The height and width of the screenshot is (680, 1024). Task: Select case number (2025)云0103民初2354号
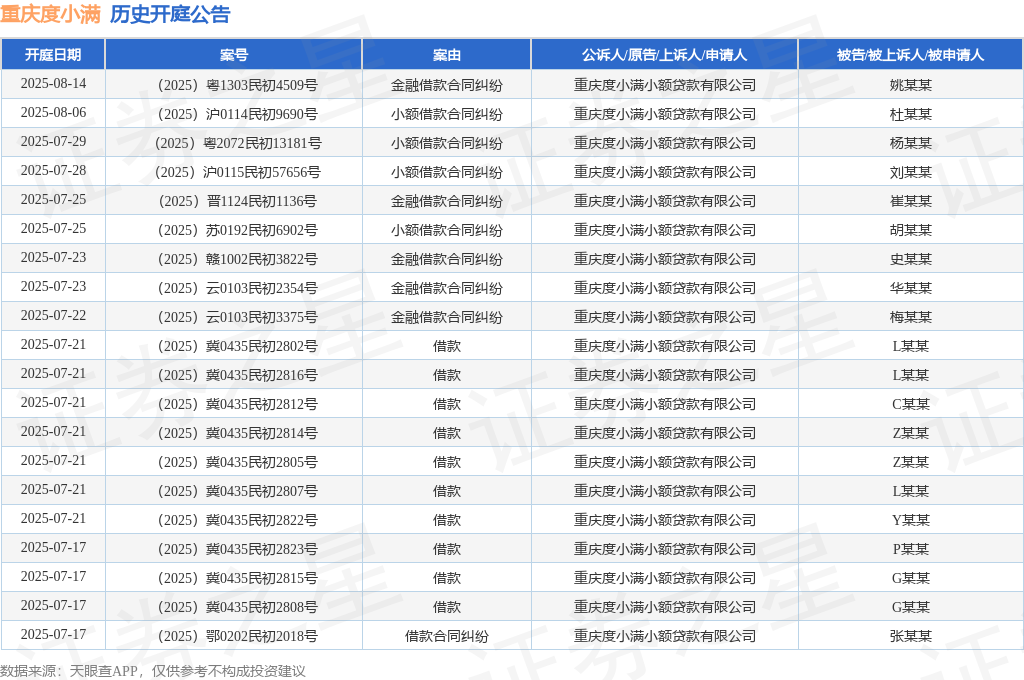pos(237,288)
